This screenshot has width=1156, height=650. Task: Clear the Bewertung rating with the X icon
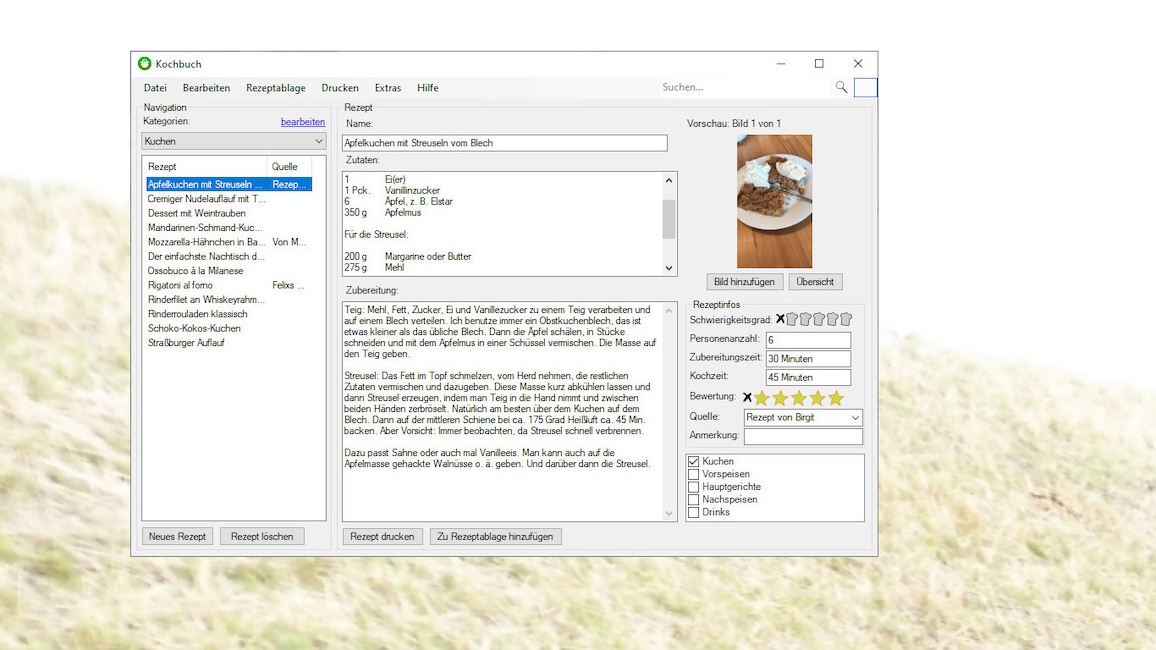point(747,398)
